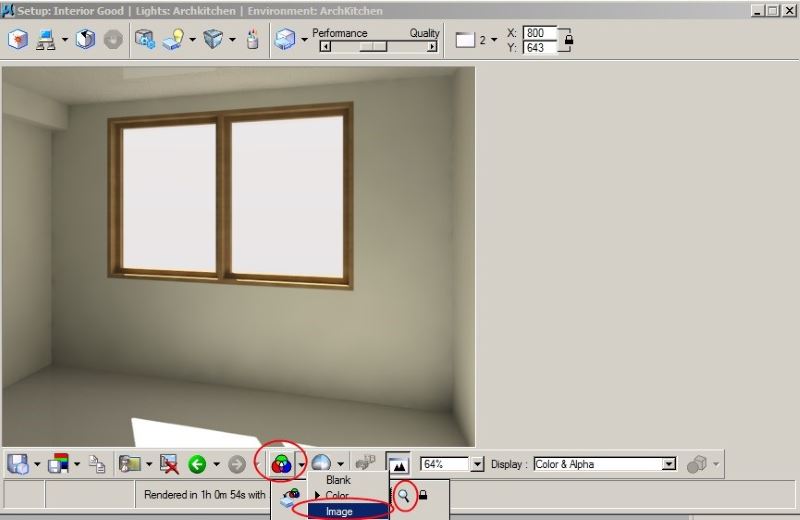Screen dimensions: 800x520
Task: Toggle the X/Y aspect ratio lock
Action: [568, 40]
